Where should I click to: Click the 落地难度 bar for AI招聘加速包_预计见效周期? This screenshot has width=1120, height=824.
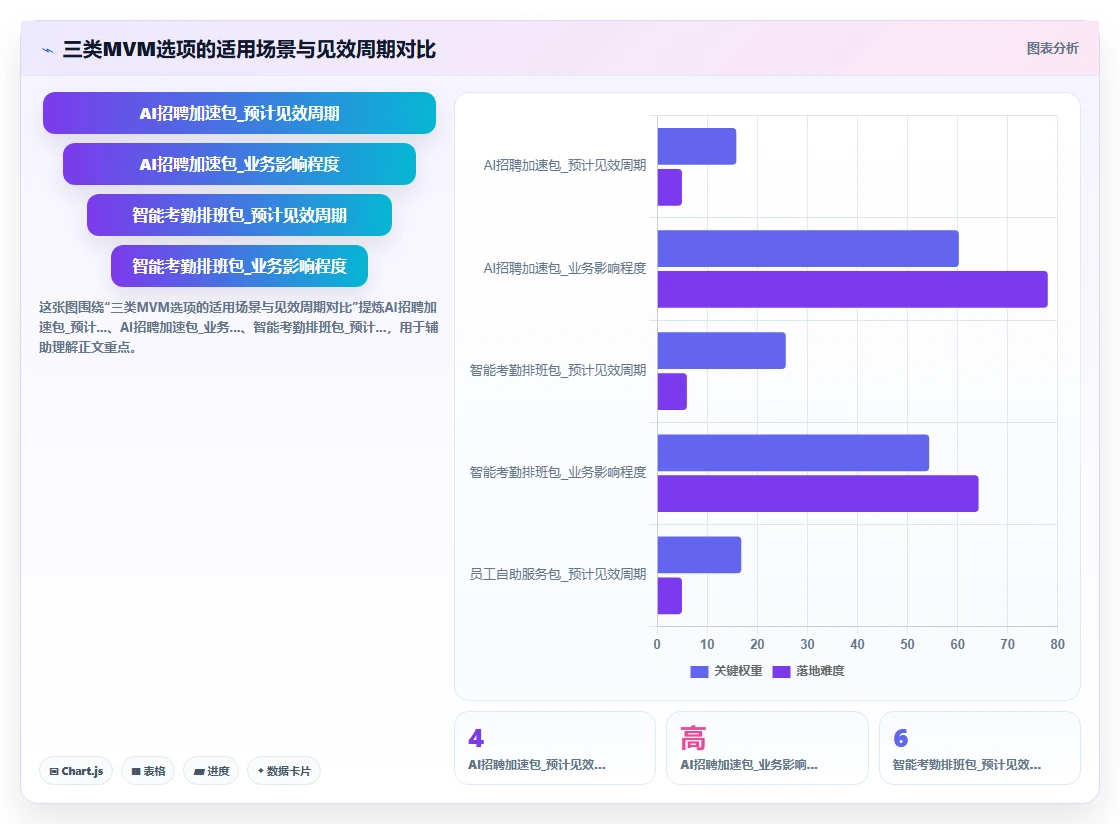(x=669, y=187)
